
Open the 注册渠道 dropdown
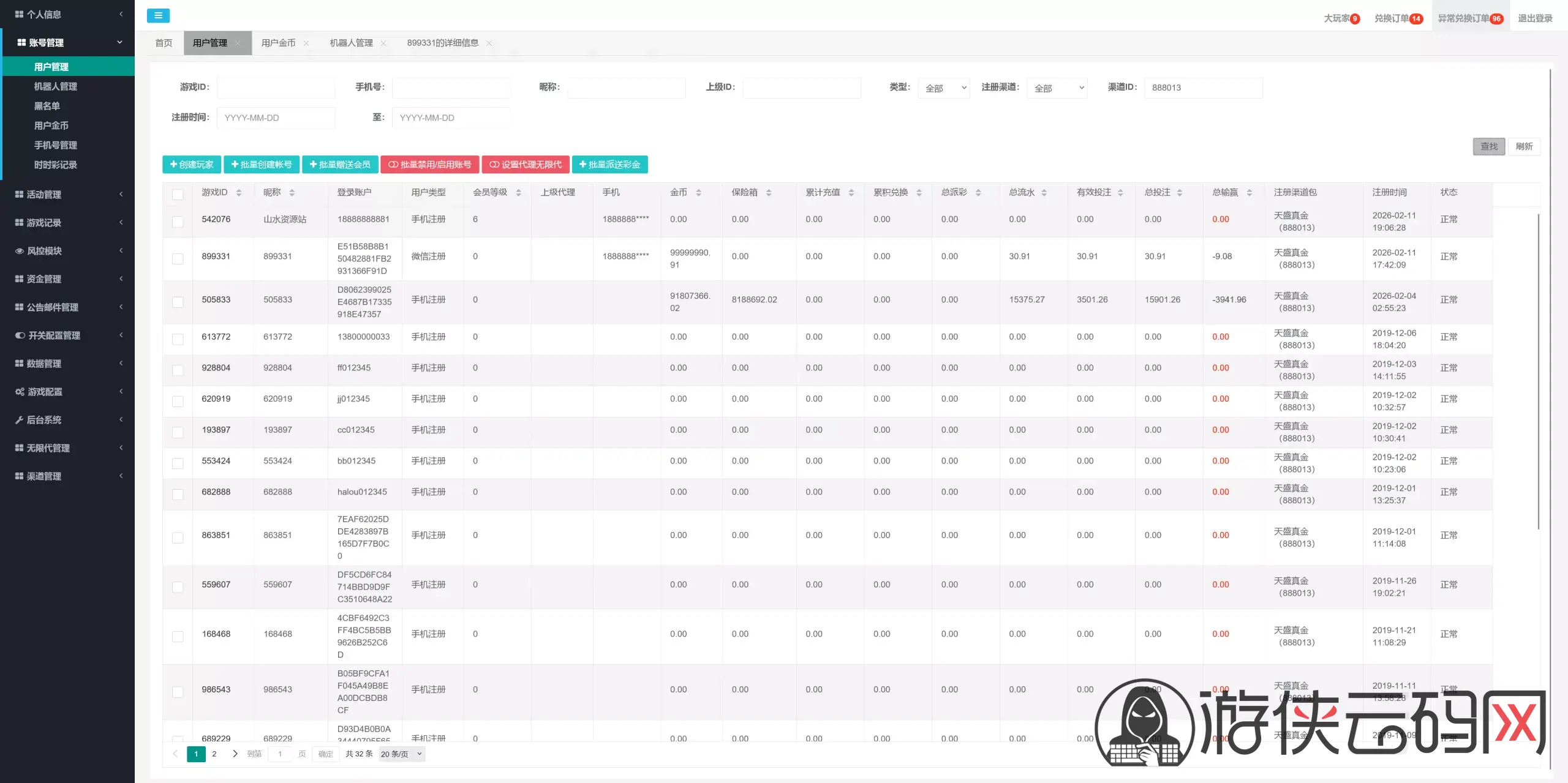pos(1058,88)
